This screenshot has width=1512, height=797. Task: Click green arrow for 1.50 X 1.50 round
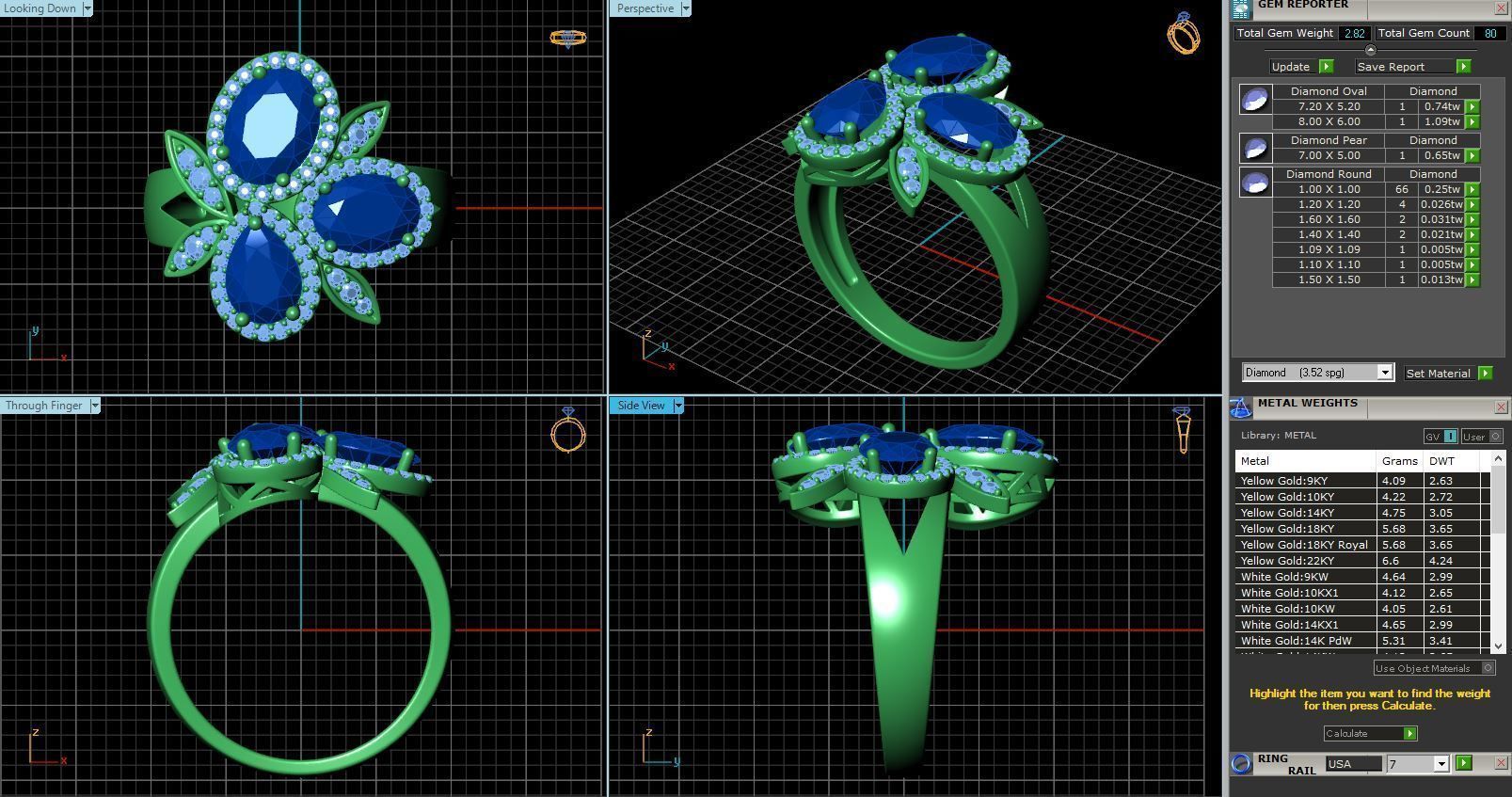[x=1472, y=280]
